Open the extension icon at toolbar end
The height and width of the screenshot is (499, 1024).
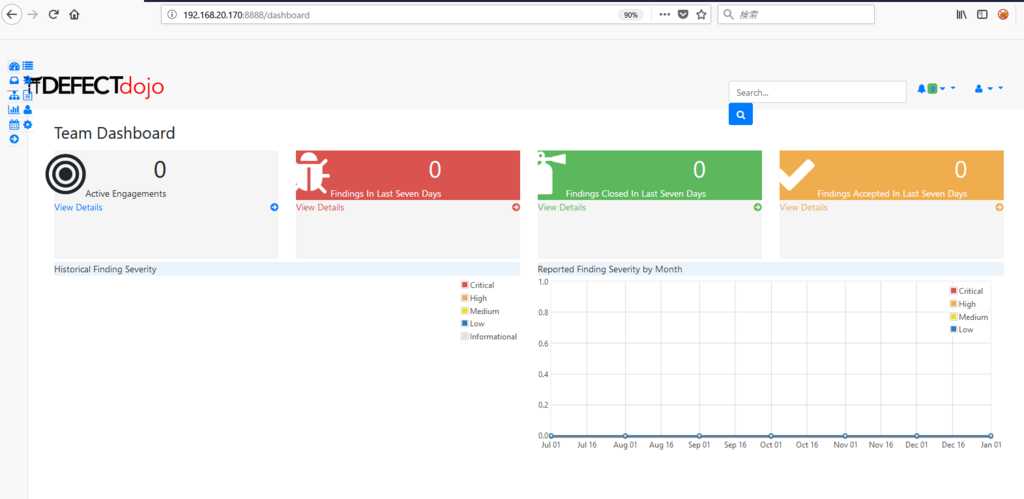(x=1003, y=14)
